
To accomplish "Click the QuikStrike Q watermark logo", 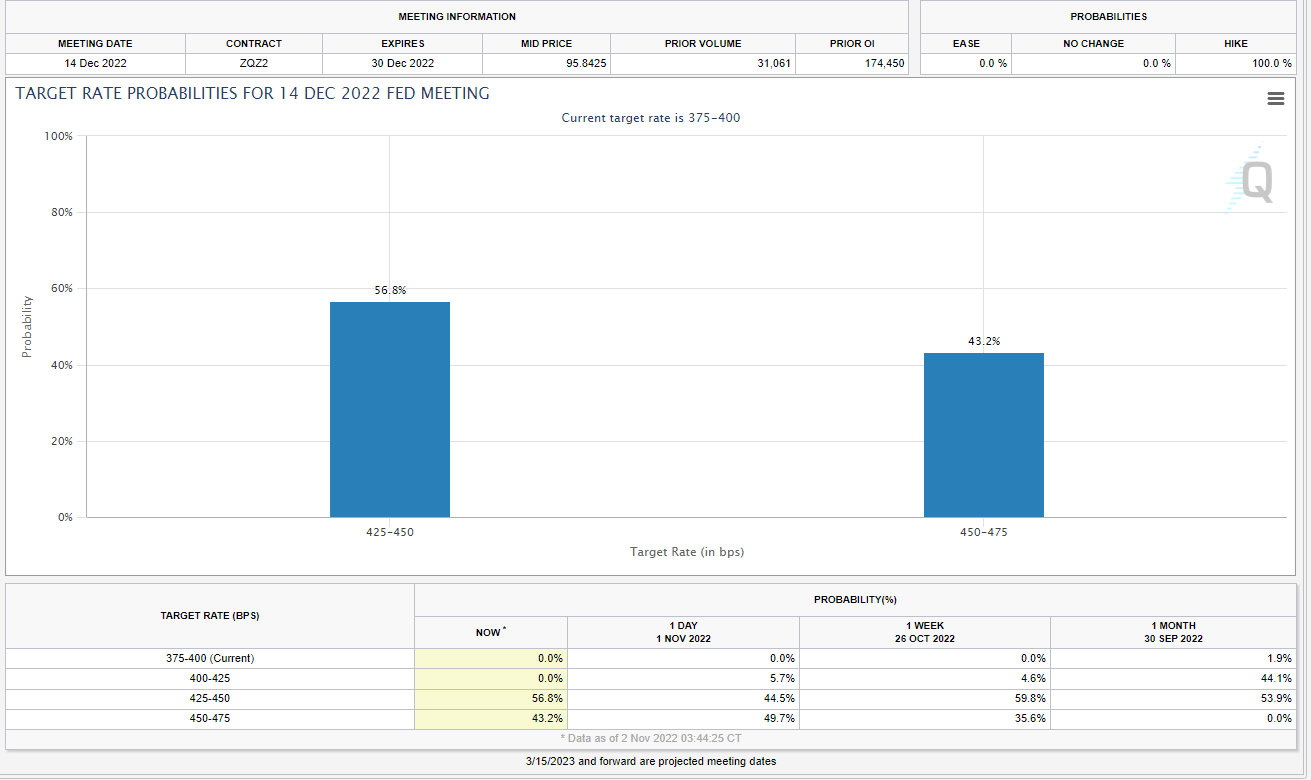I will pos(1258,181).
